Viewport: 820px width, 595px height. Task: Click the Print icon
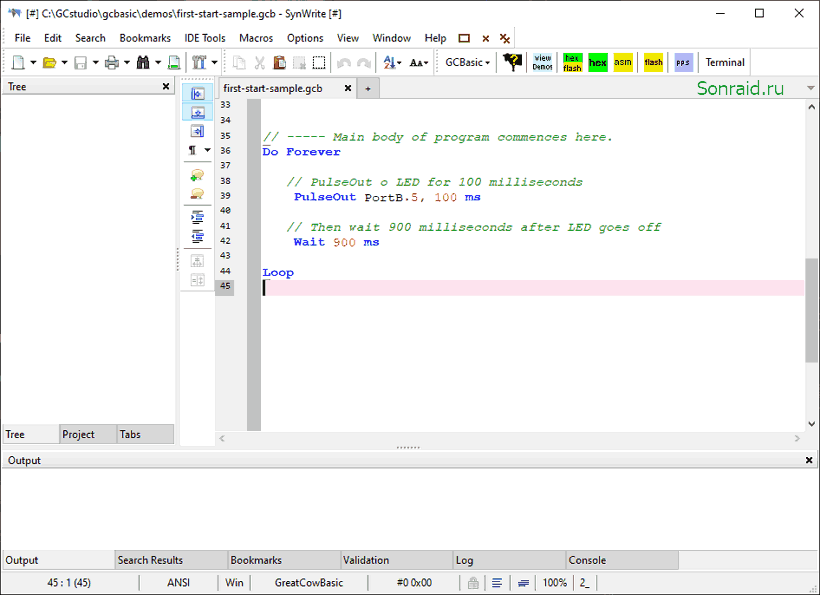pyautogui.click(x=111, y=63)
